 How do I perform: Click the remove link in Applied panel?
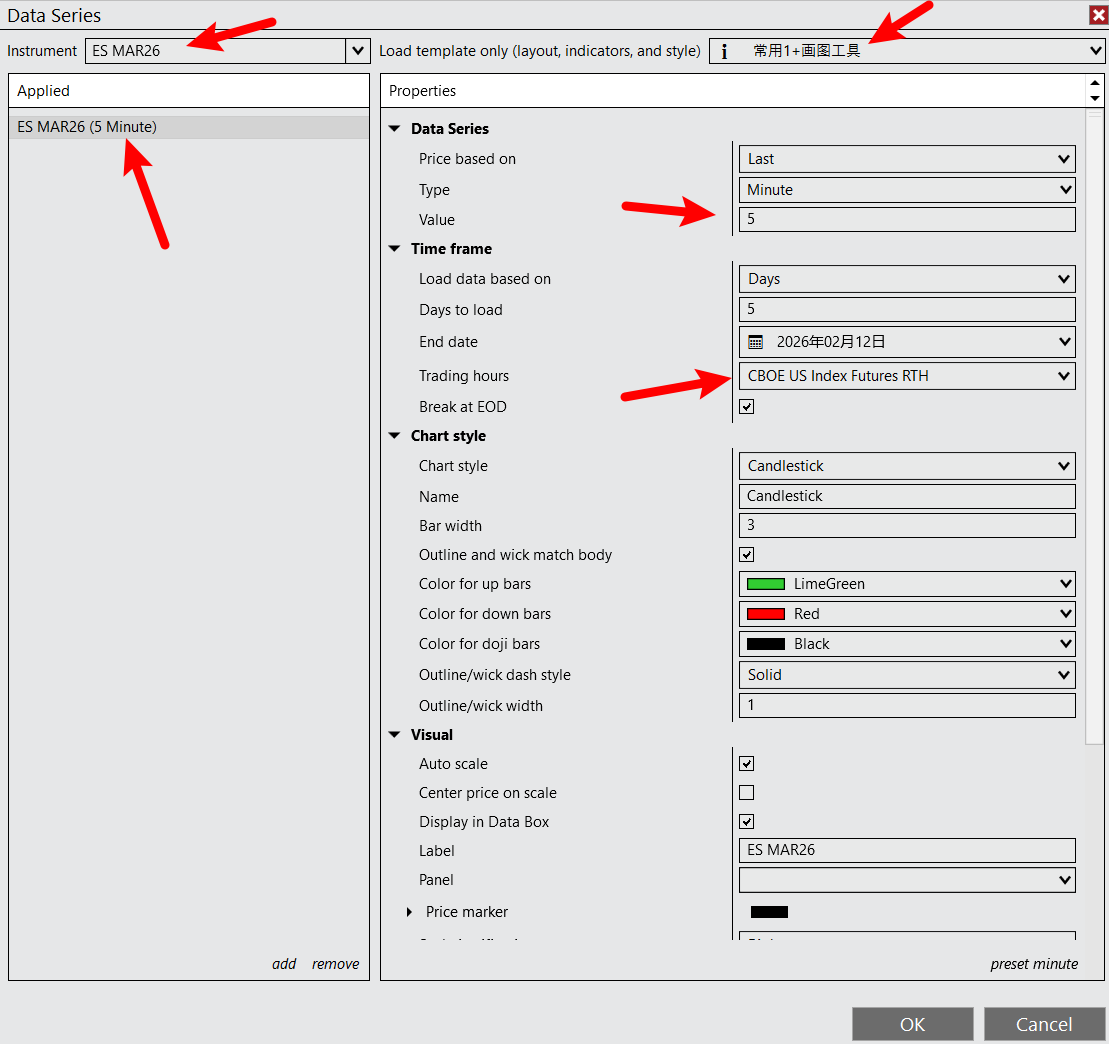[x=335, y=964]
